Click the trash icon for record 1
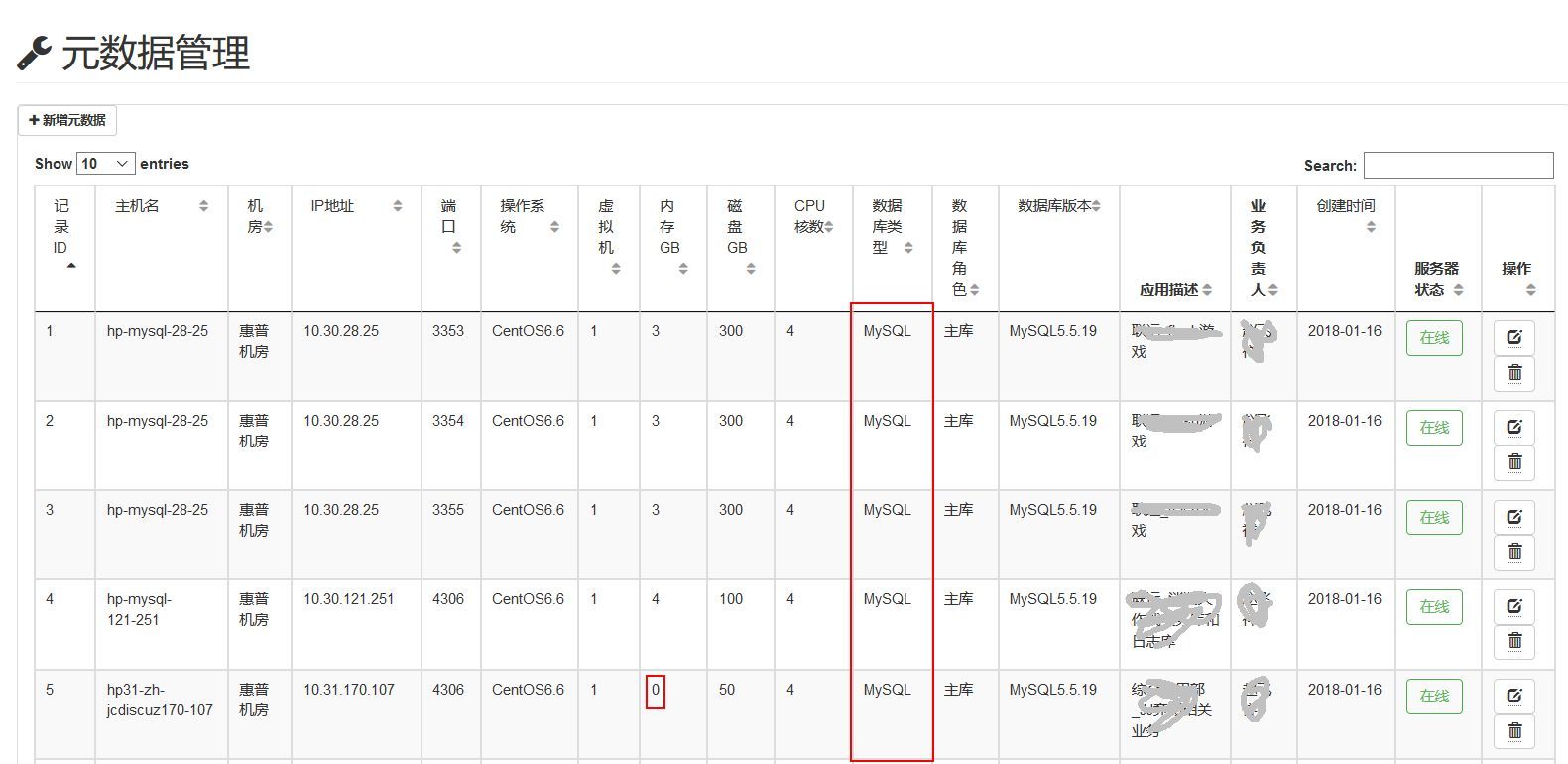This screenshot has height=764, width=1568. tap(1514, 373)
